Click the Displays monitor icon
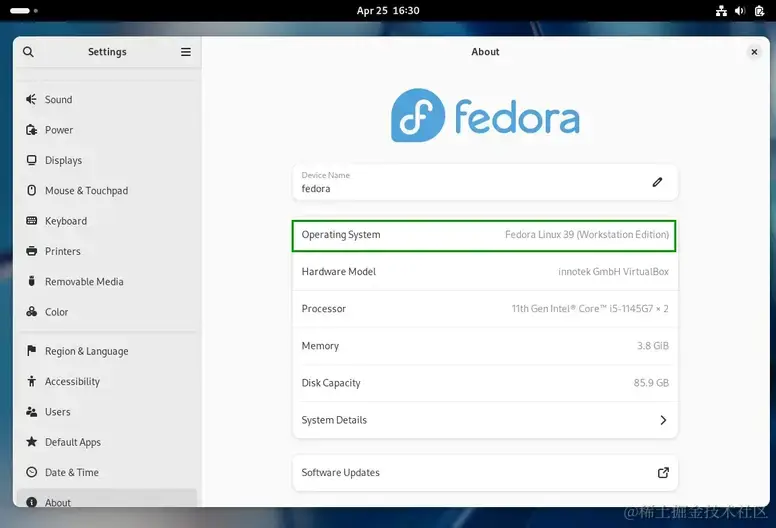The height and width of the screenshot is (528, 776). (31, 160)
